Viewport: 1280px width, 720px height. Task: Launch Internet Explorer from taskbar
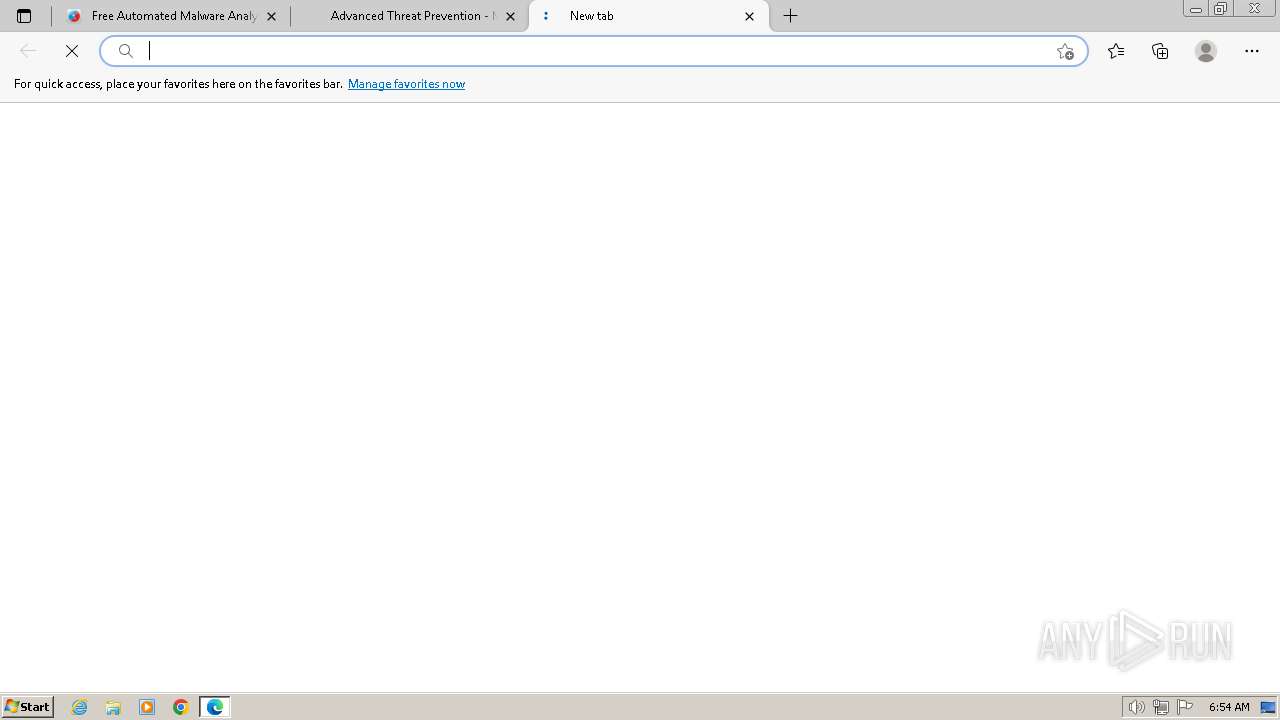point(80,707)
